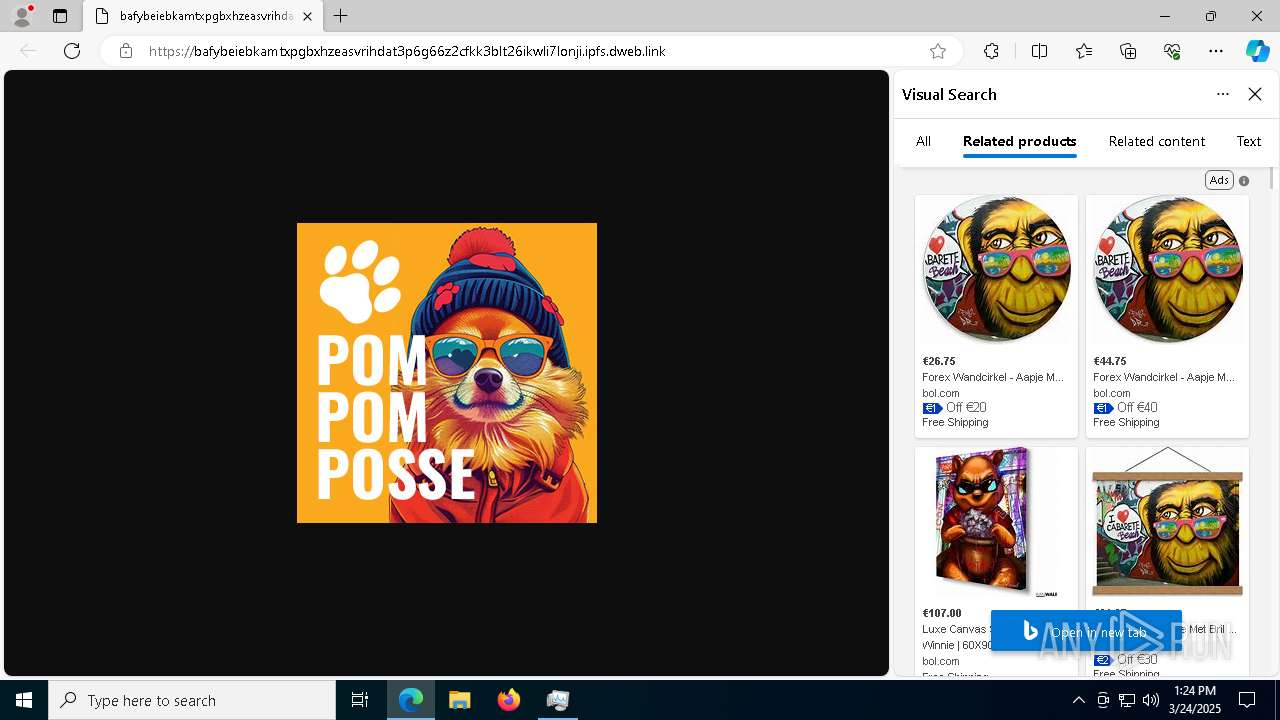Add this page to favorites star
The width and height of the screenshot is (1280, 720).
coord(937,51)
